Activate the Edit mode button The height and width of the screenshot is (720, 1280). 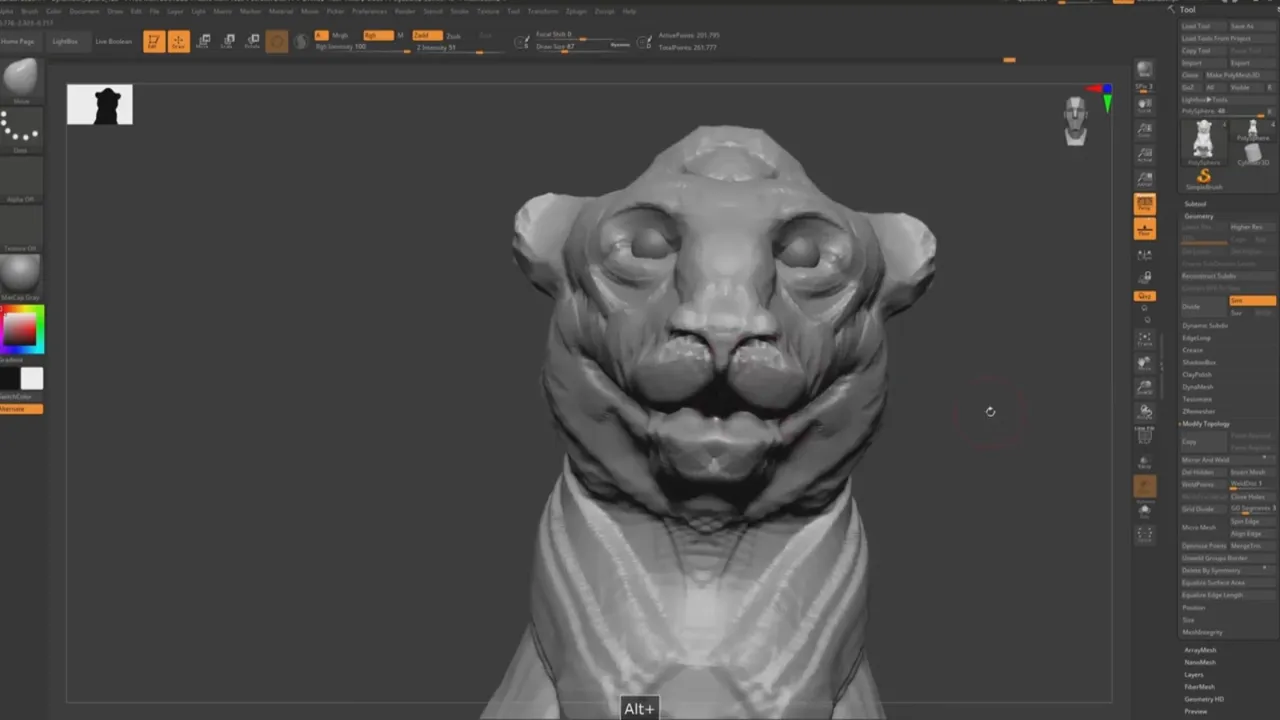[154, 41]
